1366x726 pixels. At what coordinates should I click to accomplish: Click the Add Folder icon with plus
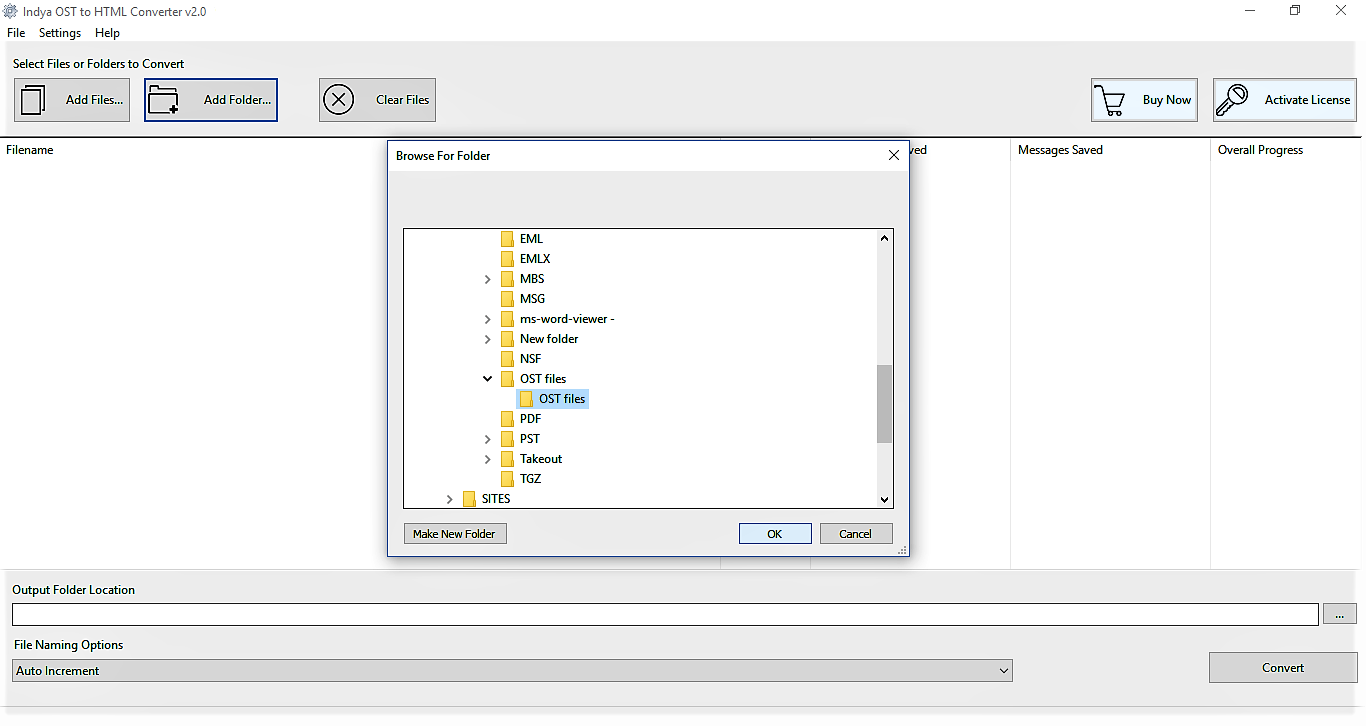coord(163,100)
